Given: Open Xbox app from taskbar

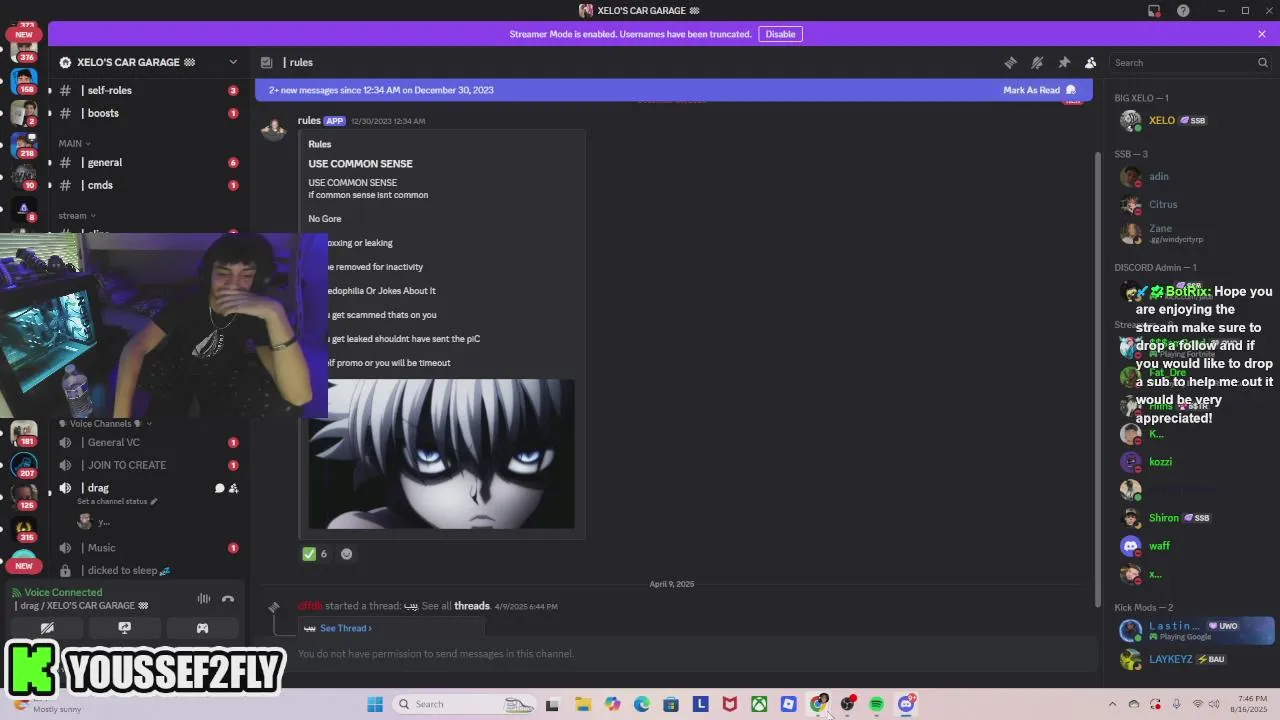Looking at the screenshot, I should [x=759, y=704].
